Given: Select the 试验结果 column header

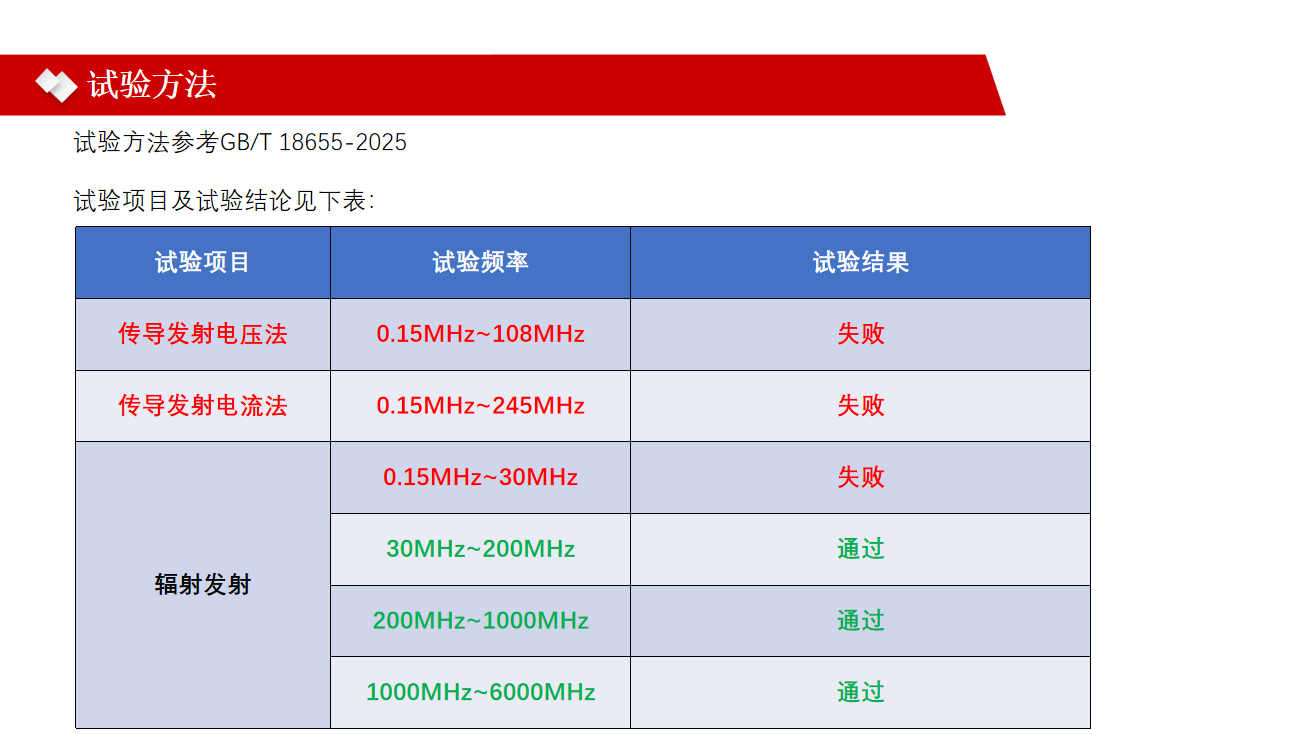Looking at the screenshot, I should [x=860, y=262].
